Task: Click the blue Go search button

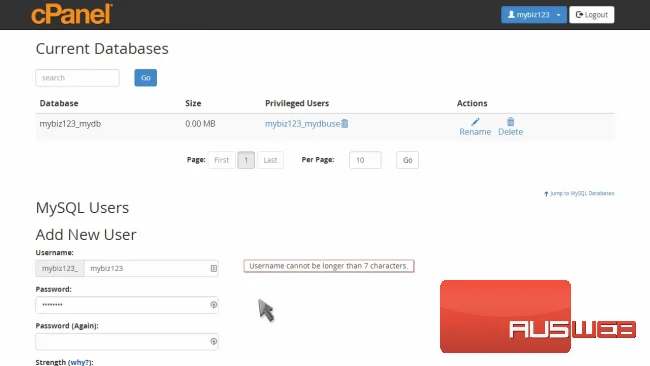Action: click(x=146, y=78)
